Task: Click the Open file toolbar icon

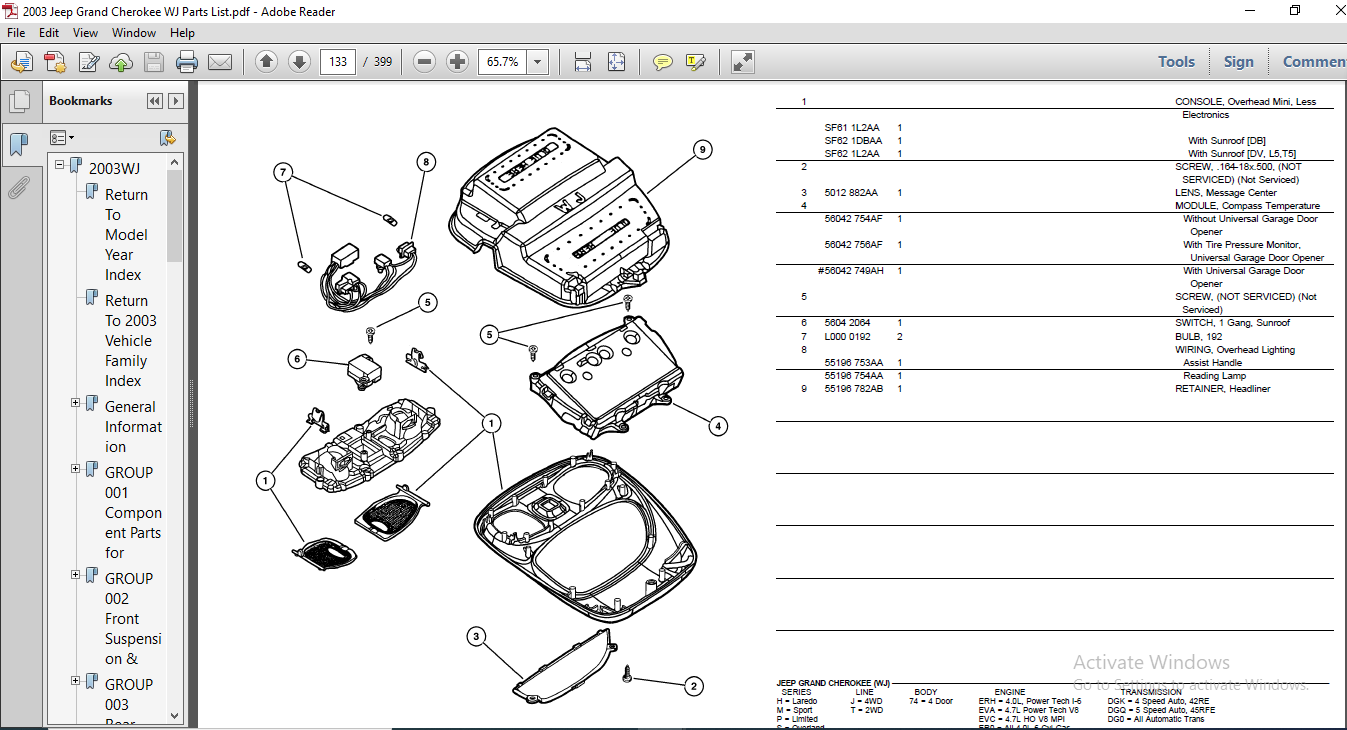Action: (22, 62)
